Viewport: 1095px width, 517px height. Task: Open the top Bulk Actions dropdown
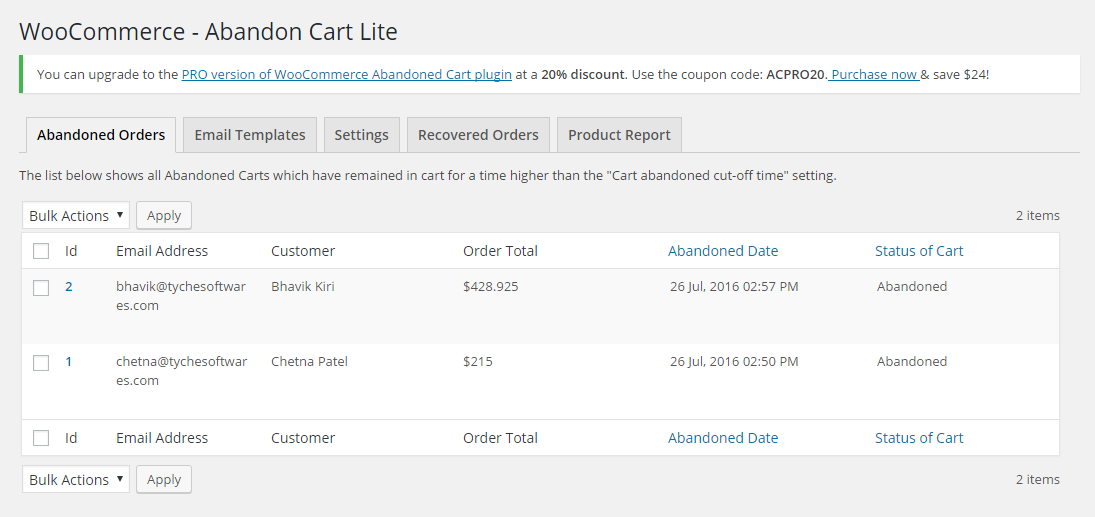76,216
